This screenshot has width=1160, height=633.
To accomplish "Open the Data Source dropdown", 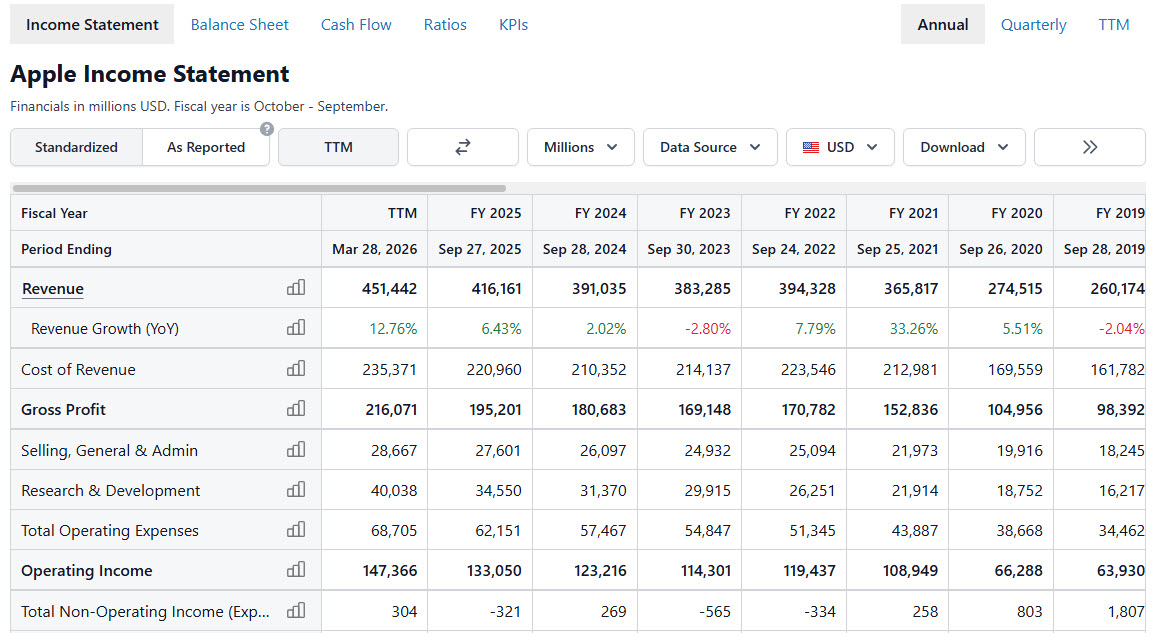I will pyautogui.click(x=710, y=147).
